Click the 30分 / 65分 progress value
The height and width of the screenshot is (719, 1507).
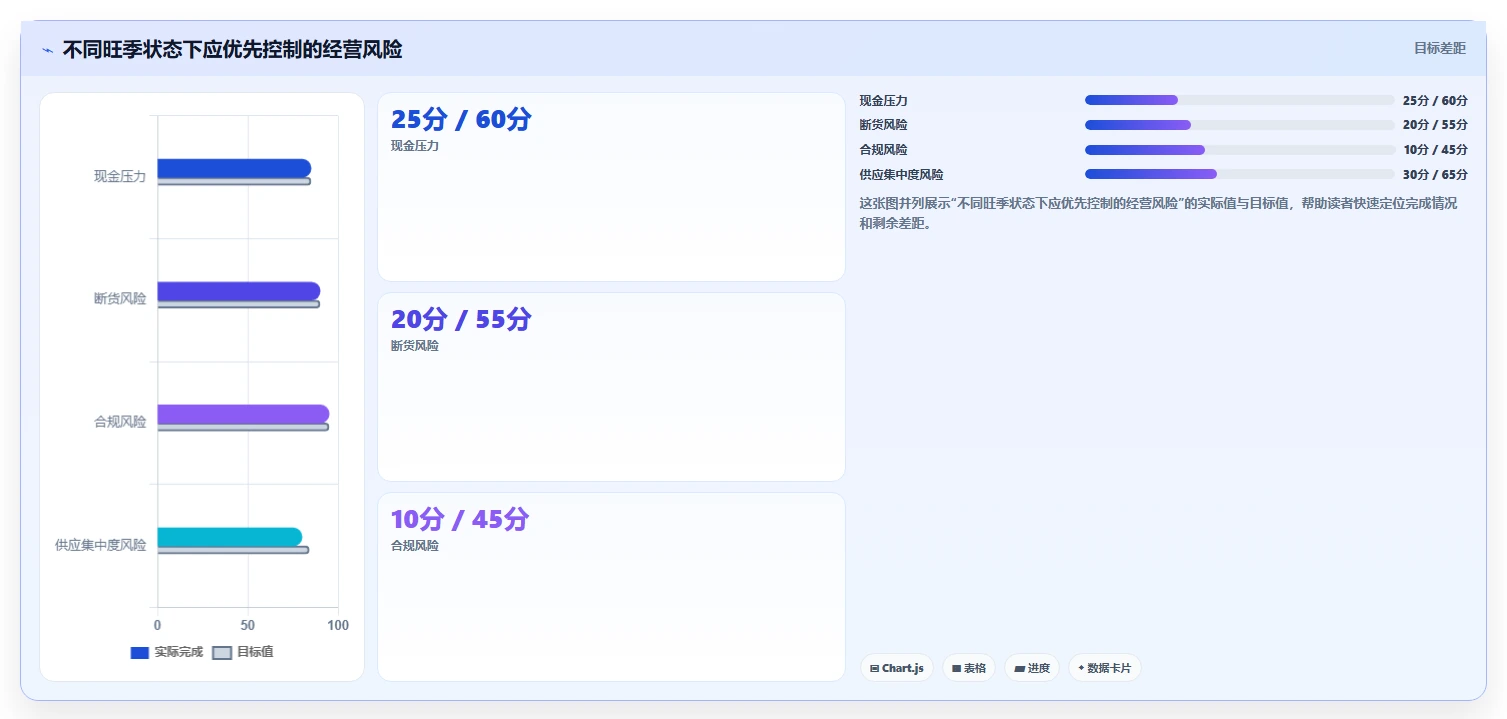[x=1435, y=175]
